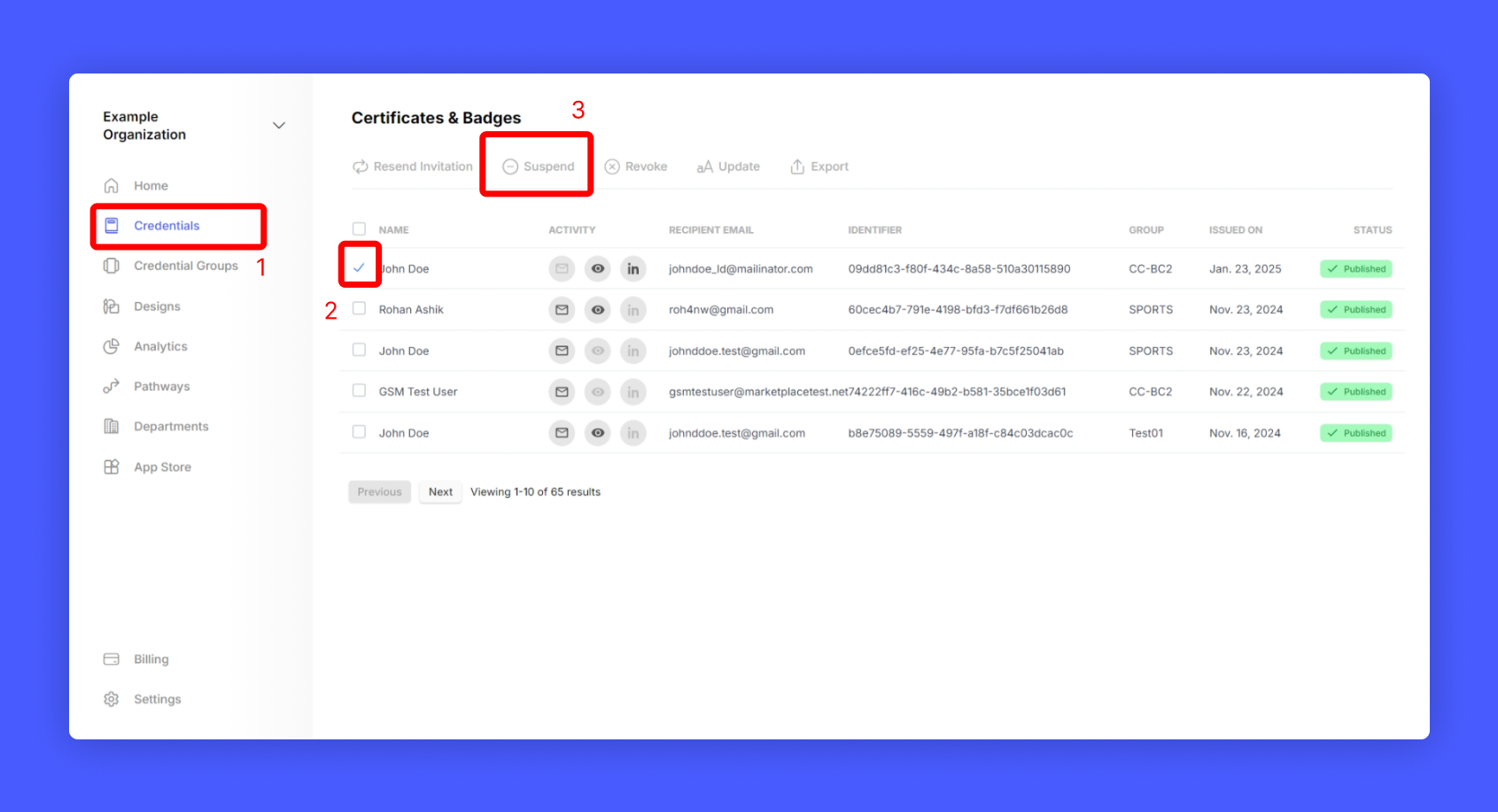The width and height of the screenshot is (1498, 812).
Task: Uncheck the first John Doe checkbox
Action: 359,267
